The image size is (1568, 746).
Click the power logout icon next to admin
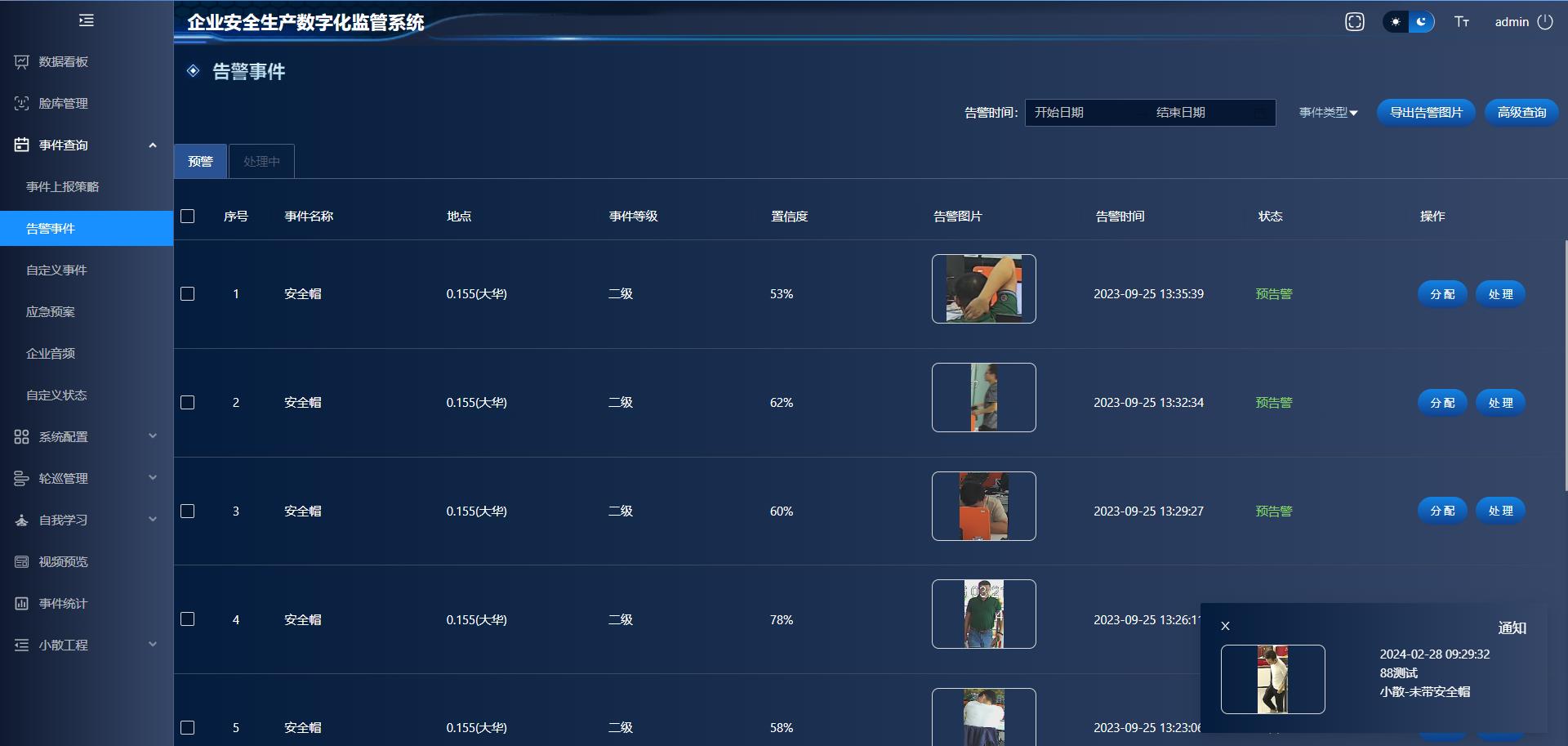(1545, 22)
